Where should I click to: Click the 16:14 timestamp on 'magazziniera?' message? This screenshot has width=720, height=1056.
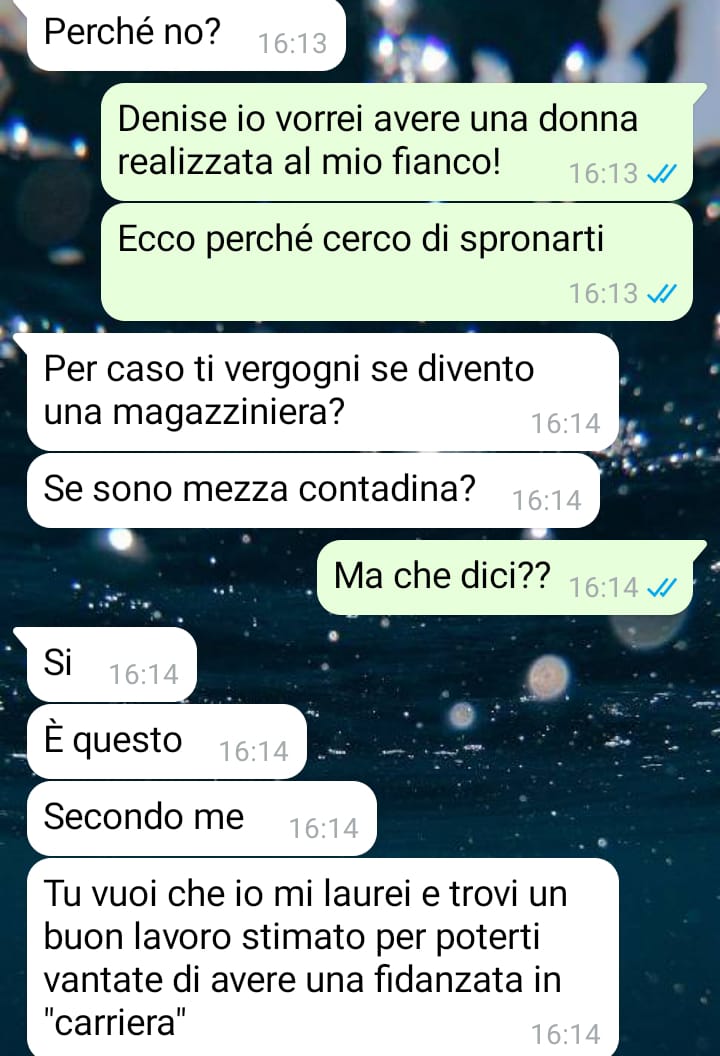pos(566,423)
